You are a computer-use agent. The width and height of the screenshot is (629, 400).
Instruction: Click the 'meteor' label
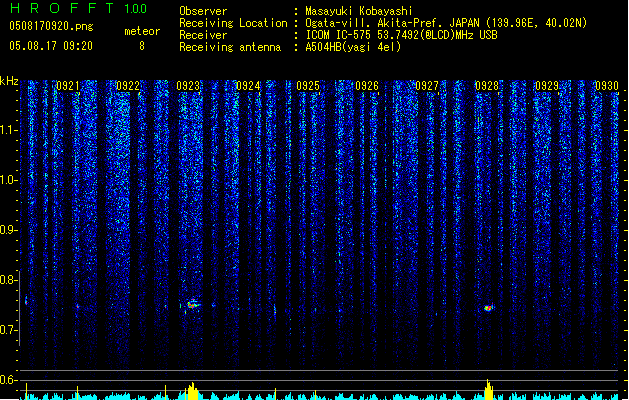tap(142, 31)
